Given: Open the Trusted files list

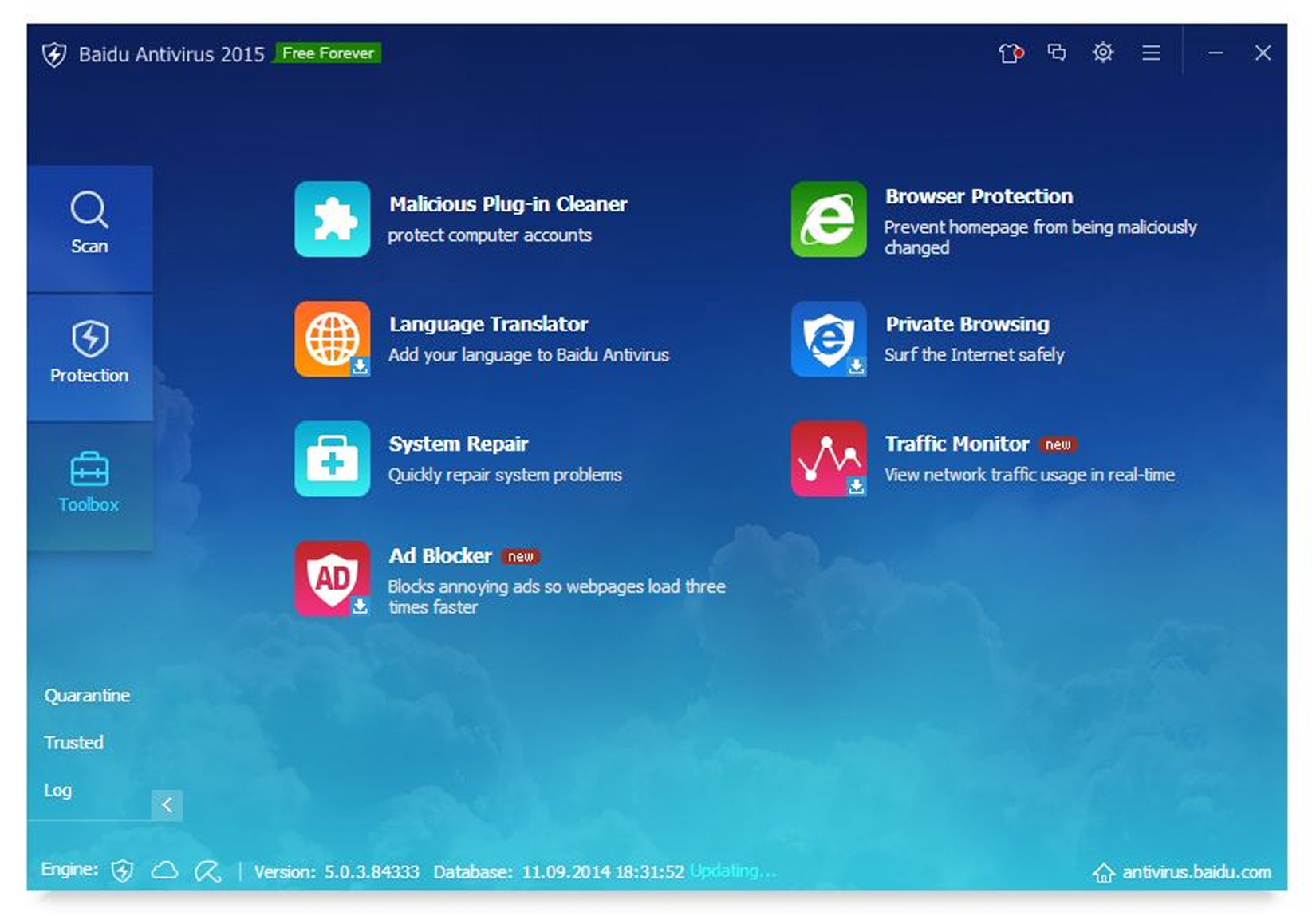Looking at the screenshot, I should coord(73,743).
